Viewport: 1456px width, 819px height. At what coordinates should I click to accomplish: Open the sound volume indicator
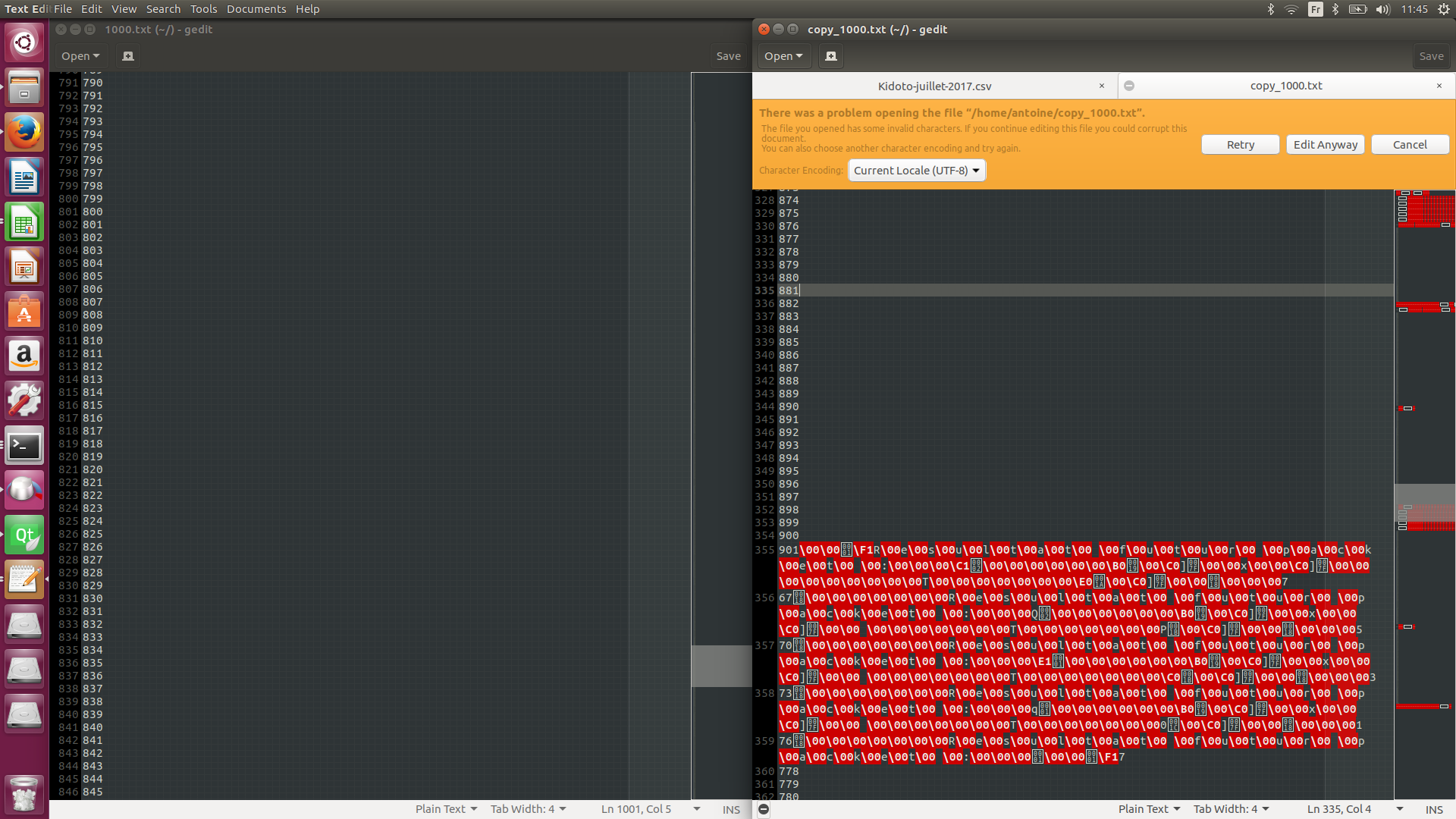pos(1382,9)
